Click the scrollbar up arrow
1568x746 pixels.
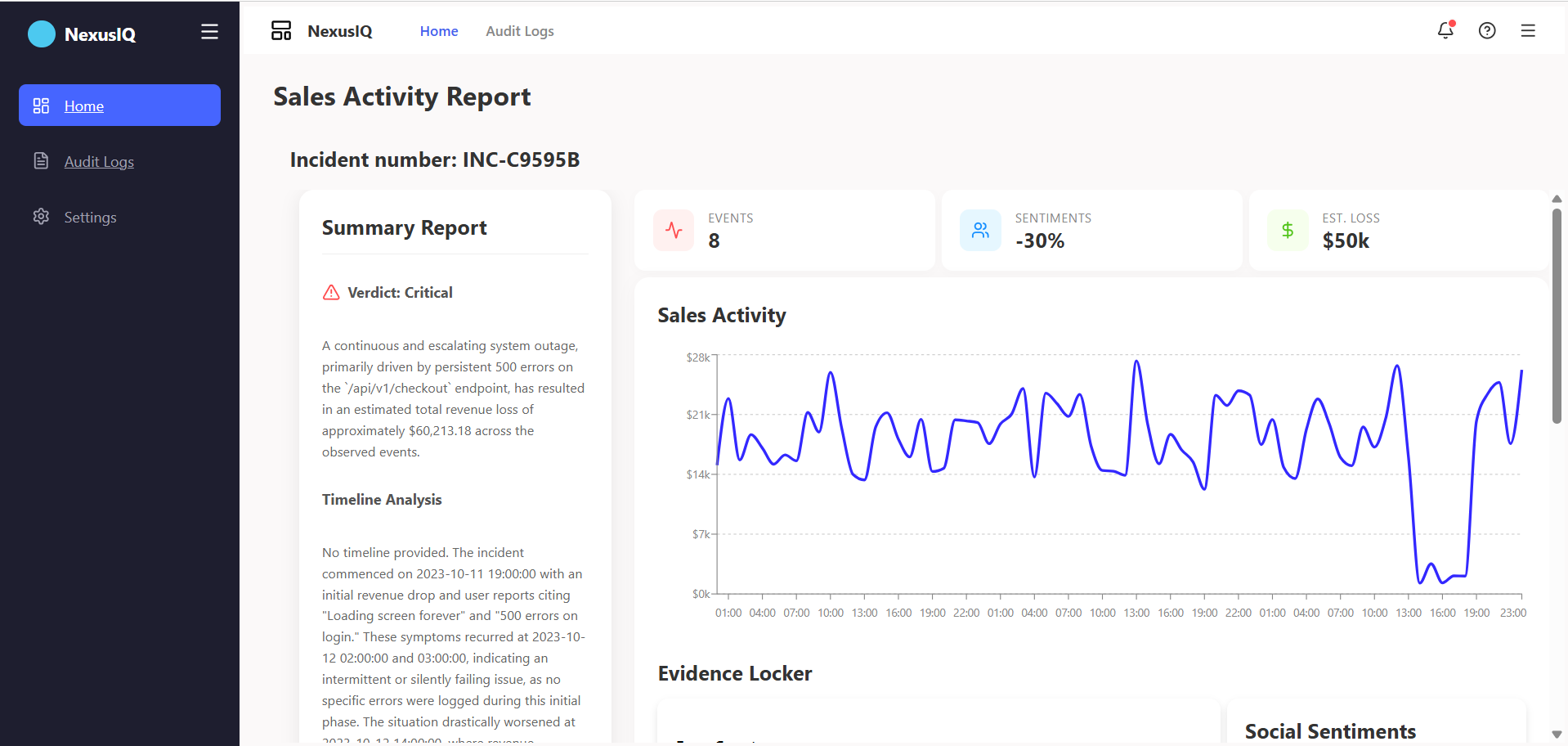[1557, 199]
